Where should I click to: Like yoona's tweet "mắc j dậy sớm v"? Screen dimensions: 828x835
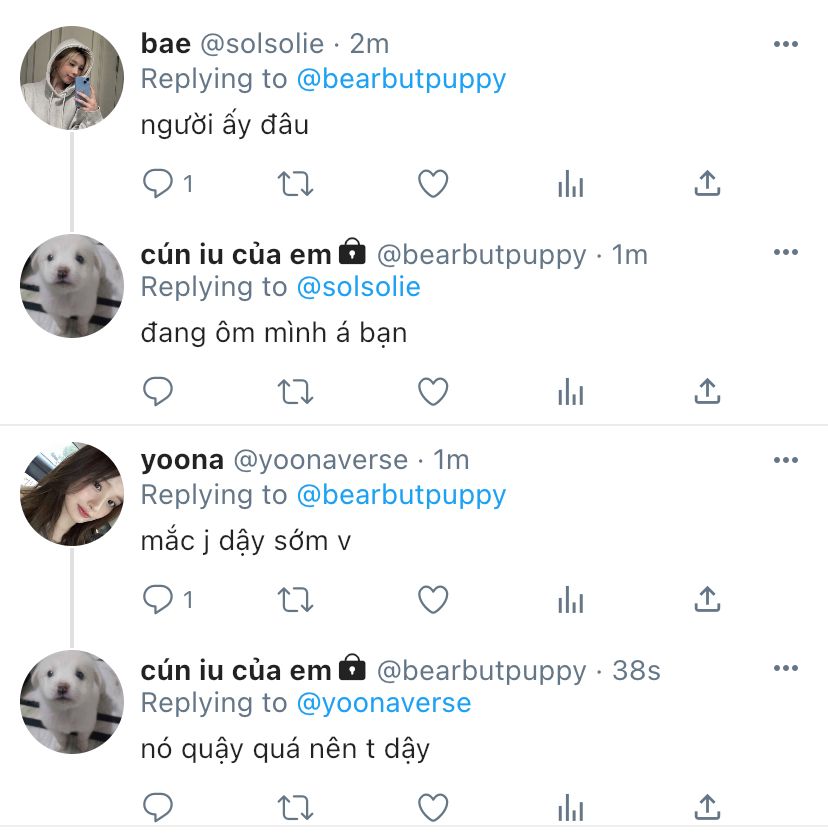point(433,600)
